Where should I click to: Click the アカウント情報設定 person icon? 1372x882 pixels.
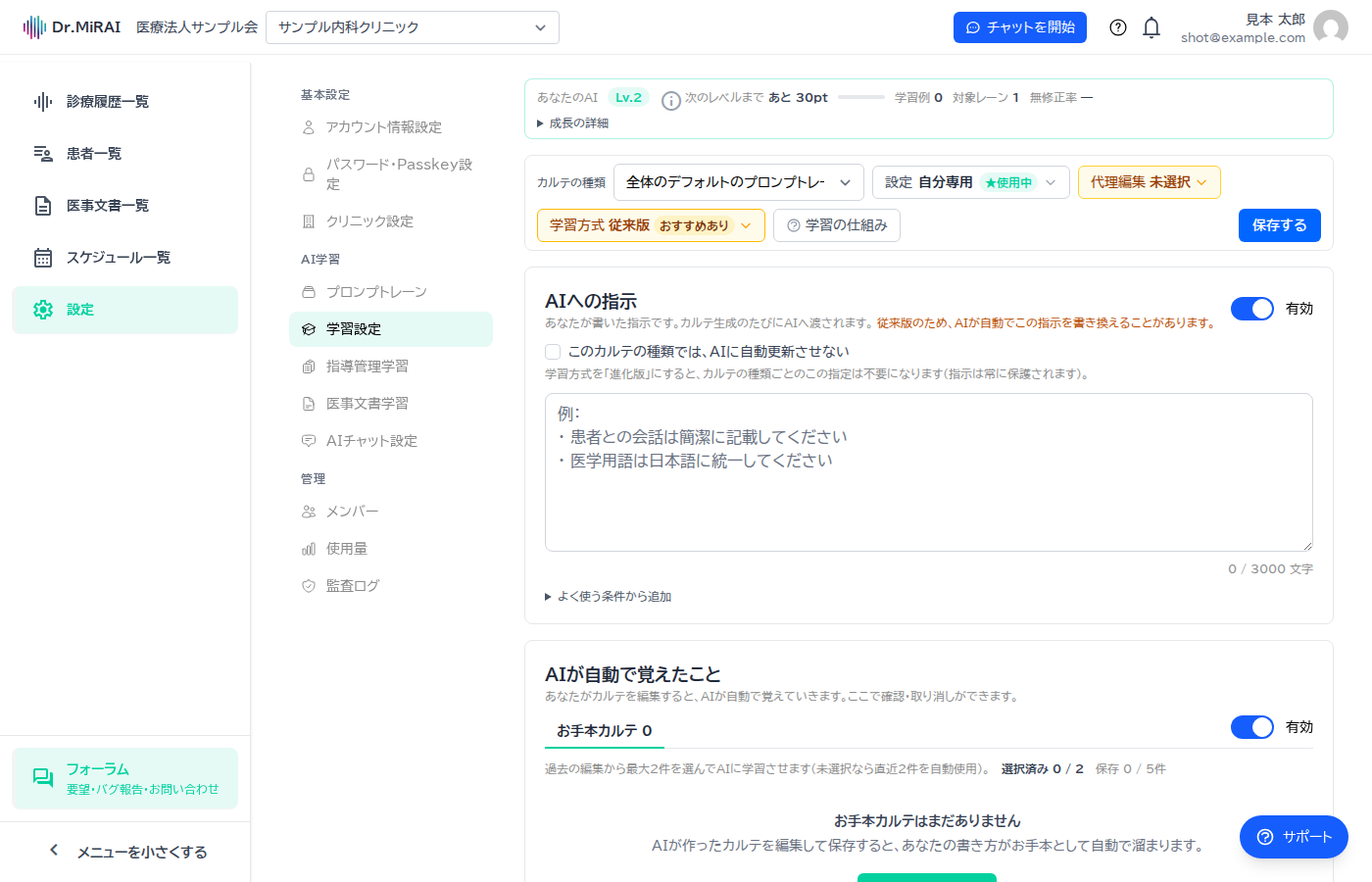309,127
